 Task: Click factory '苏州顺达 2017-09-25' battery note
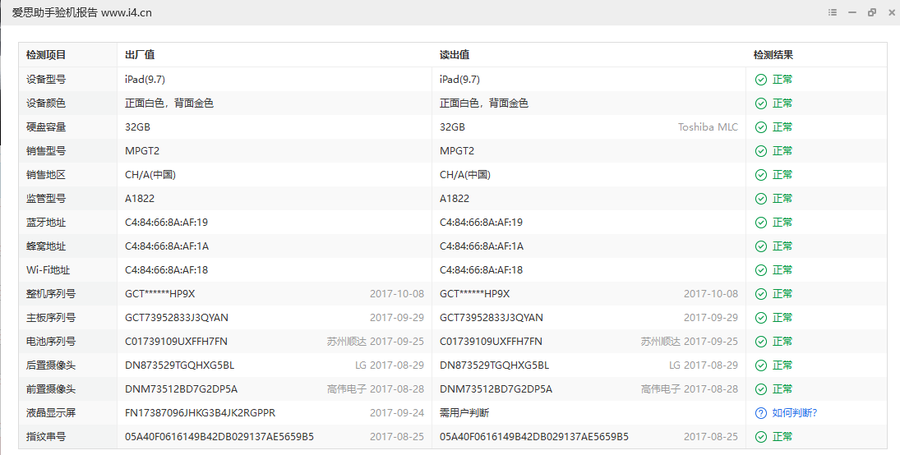click(375, 341)
